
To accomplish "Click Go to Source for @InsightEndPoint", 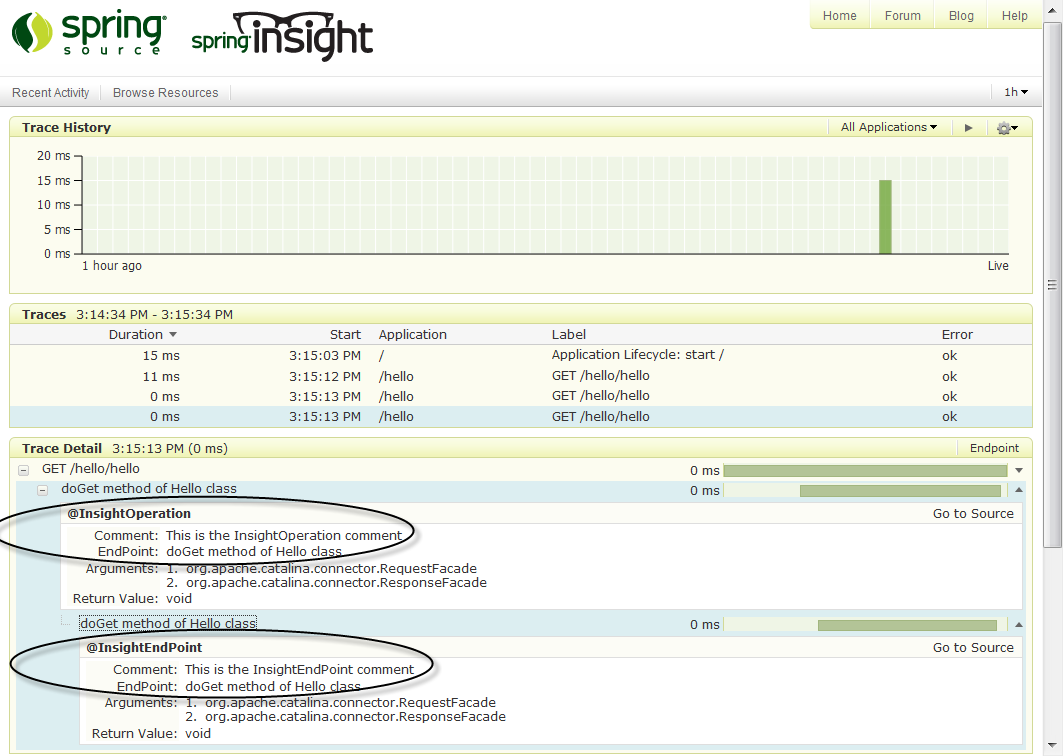I will pos(972,648).
